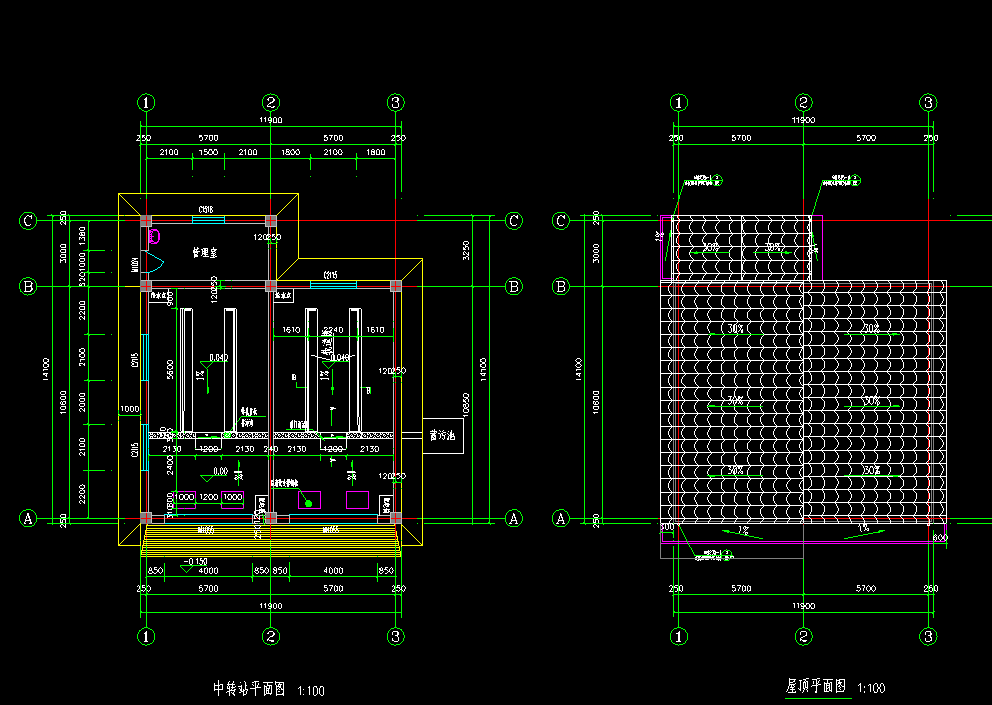Screen dimensions: 992x705
Task: Click the door swing symbol in 管理室
Action: [150, 262]
